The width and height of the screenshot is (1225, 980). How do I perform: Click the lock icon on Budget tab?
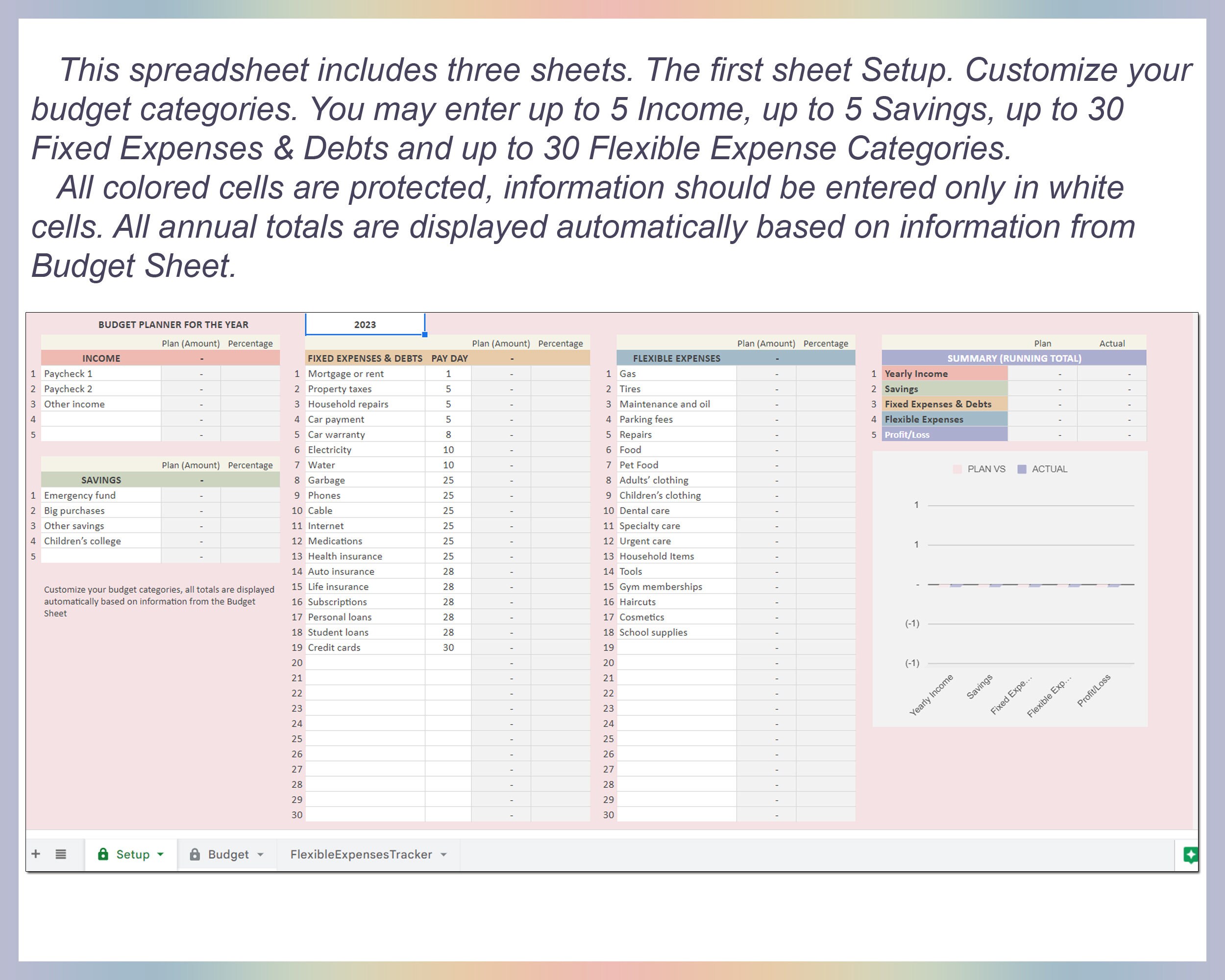click(x=195, y=854)
